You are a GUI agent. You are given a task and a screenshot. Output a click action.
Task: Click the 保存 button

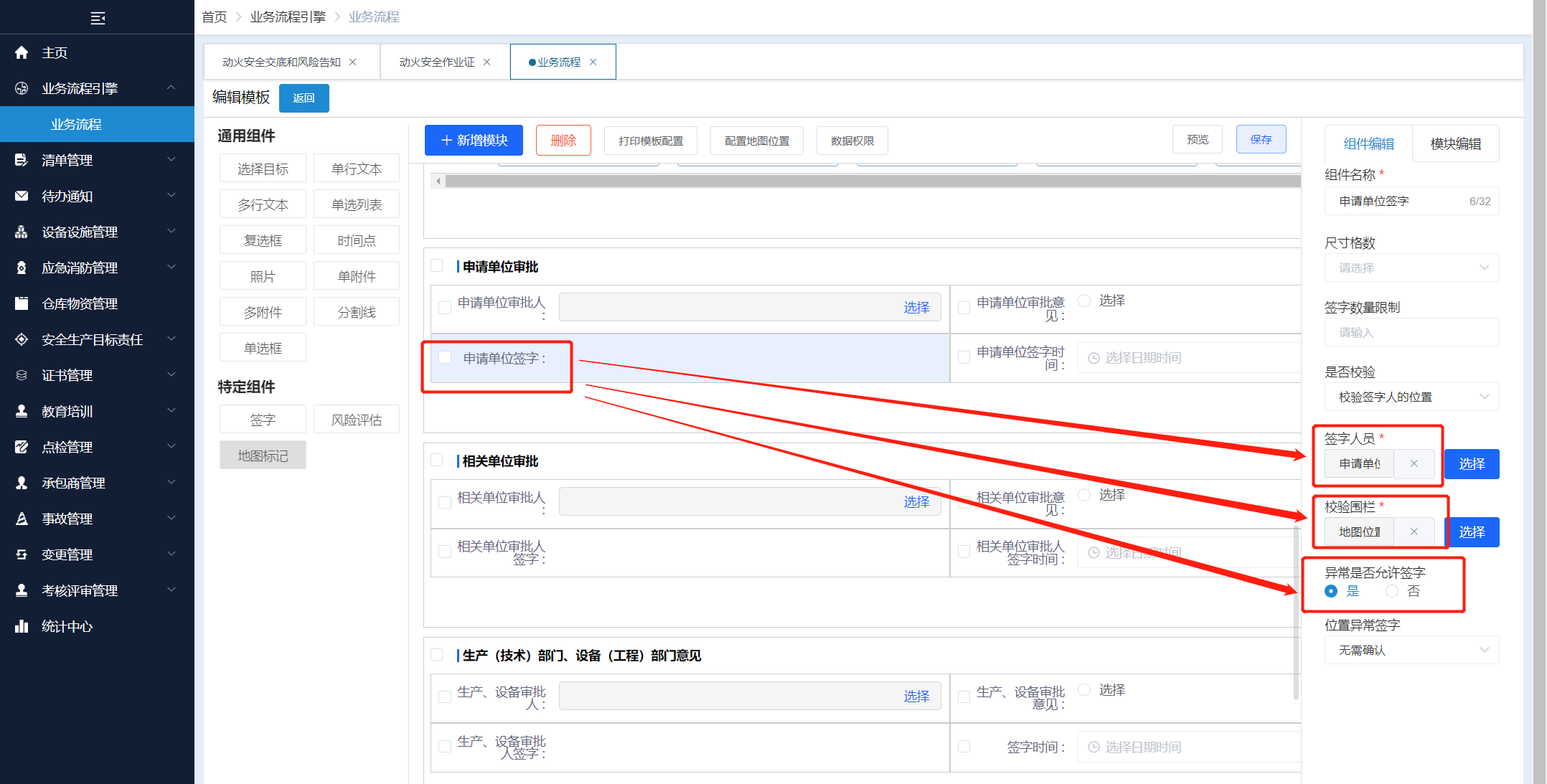(x=1261, y=139)
